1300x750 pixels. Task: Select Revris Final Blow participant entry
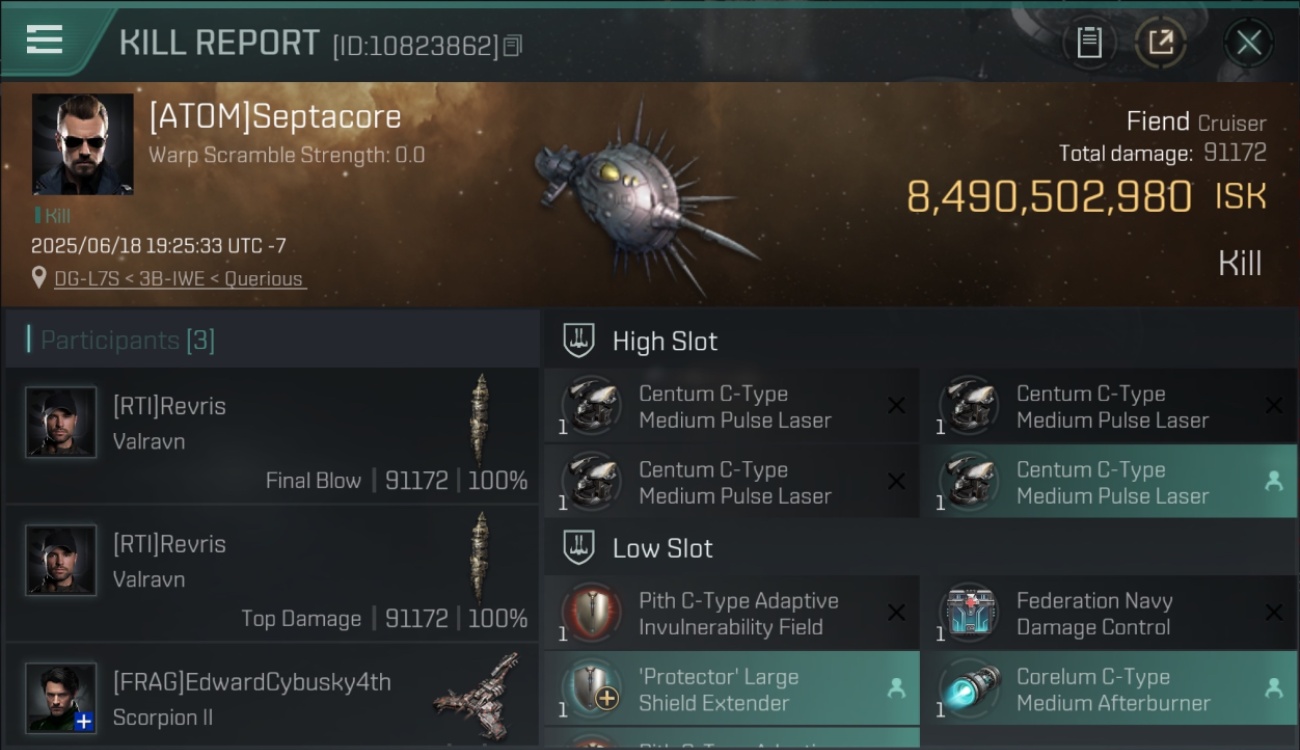(272, 435)
